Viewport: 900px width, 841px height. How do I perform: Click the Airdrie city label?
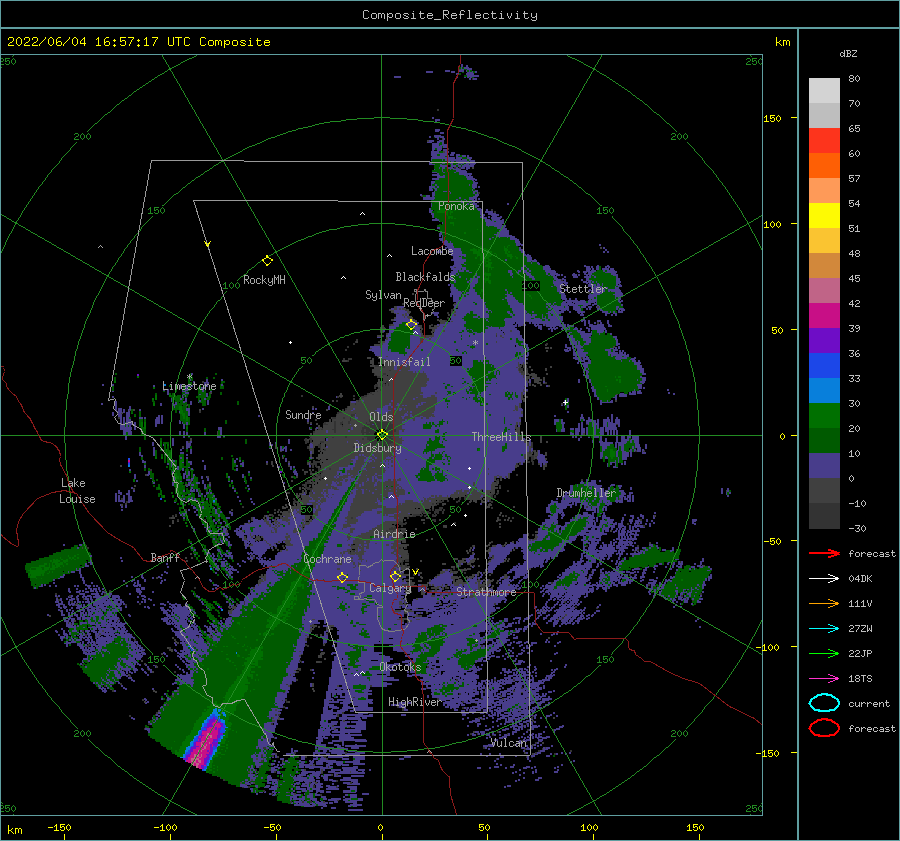pyautogui.click(x=394, y=534)
